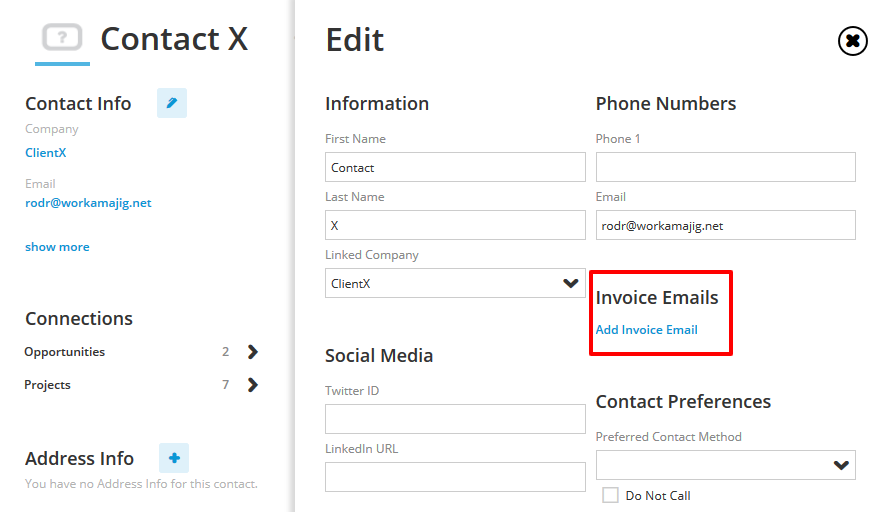Click the plus icon next to Address Info
The height and width of the screenshot is (512, 871).
coord(174,458)
